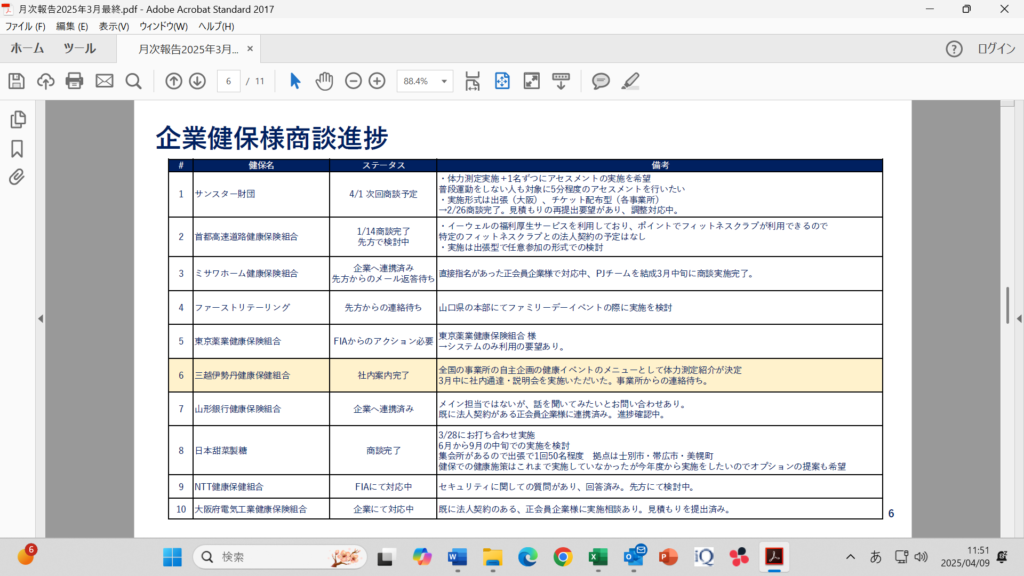Open the 表示(V) menu
The height and width of the screenshot is (576, 1024).
(x=114, y=27)
